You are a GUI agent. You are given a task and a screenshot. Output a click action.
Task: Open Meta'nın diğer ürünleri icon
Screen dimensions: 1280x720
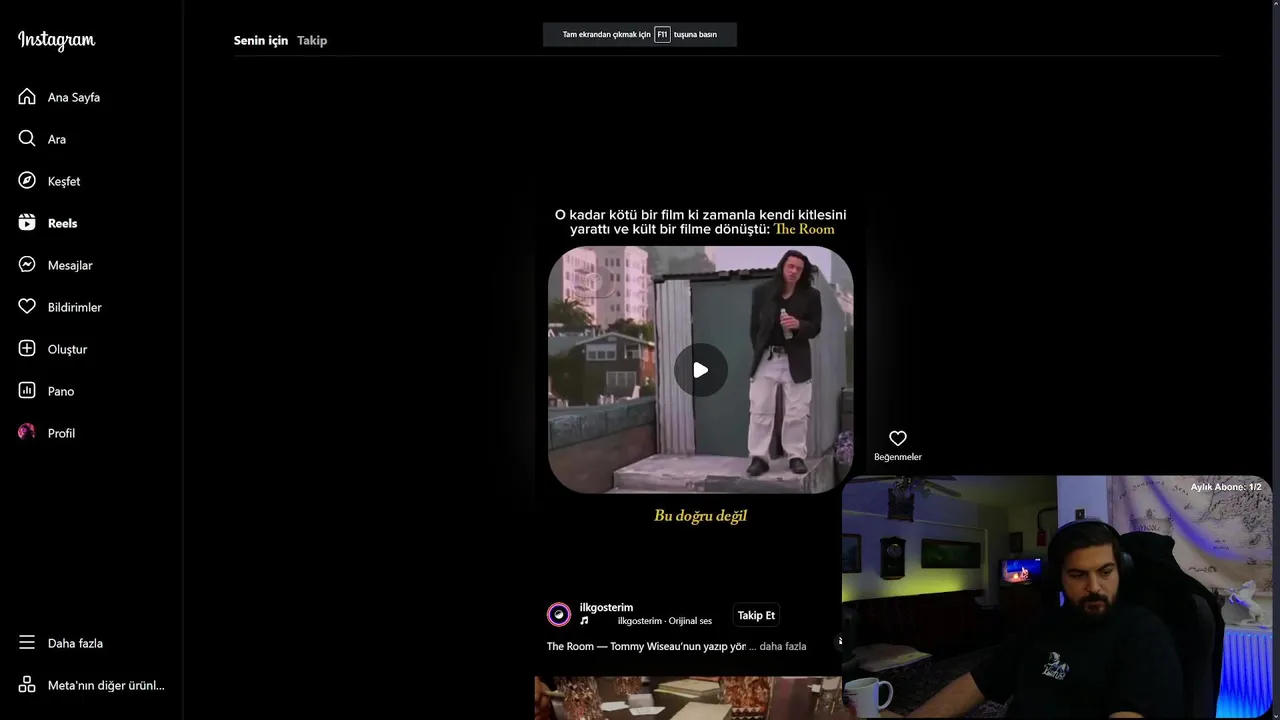(x=27, y=685)
